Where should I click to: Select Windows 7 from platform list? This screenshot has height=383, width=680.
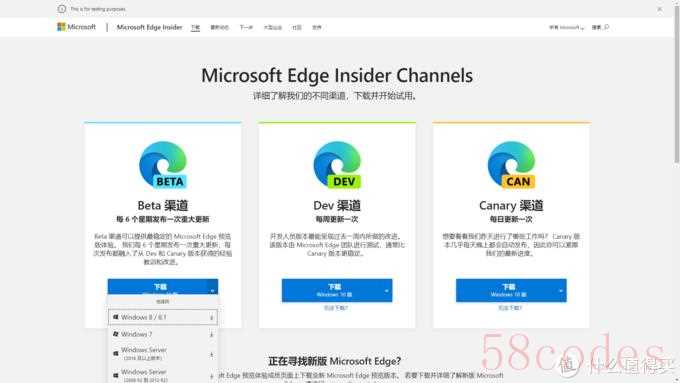coord(163,334)
